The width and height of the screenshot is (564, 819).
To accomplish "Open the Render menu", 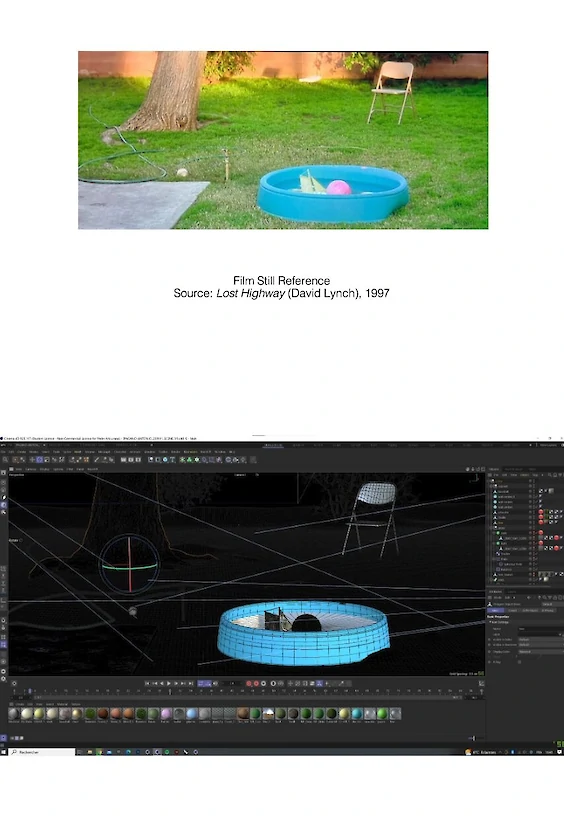I will pos(175,451).
